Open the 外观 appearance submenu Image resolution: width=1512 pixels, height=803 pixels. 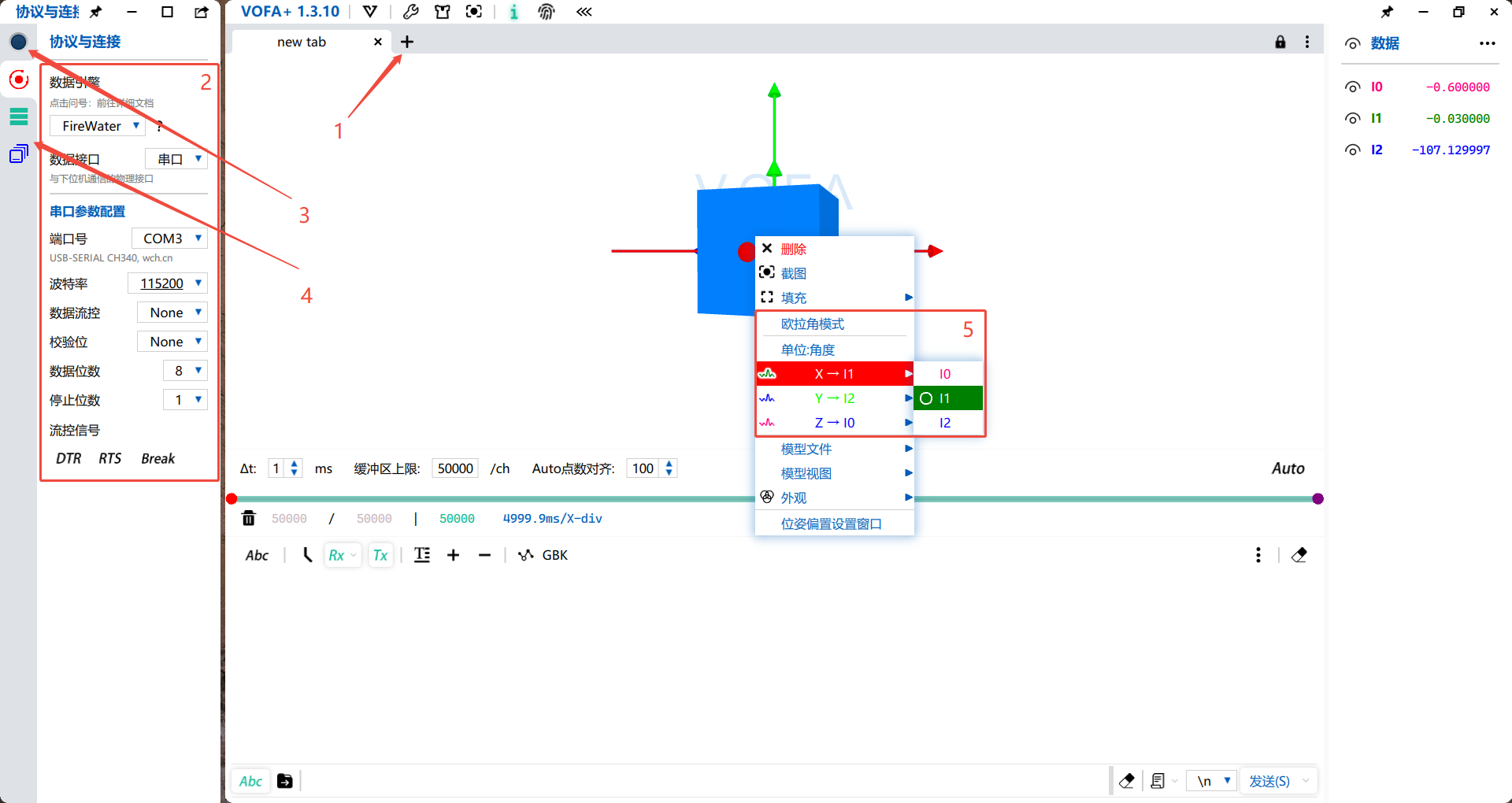835,498
